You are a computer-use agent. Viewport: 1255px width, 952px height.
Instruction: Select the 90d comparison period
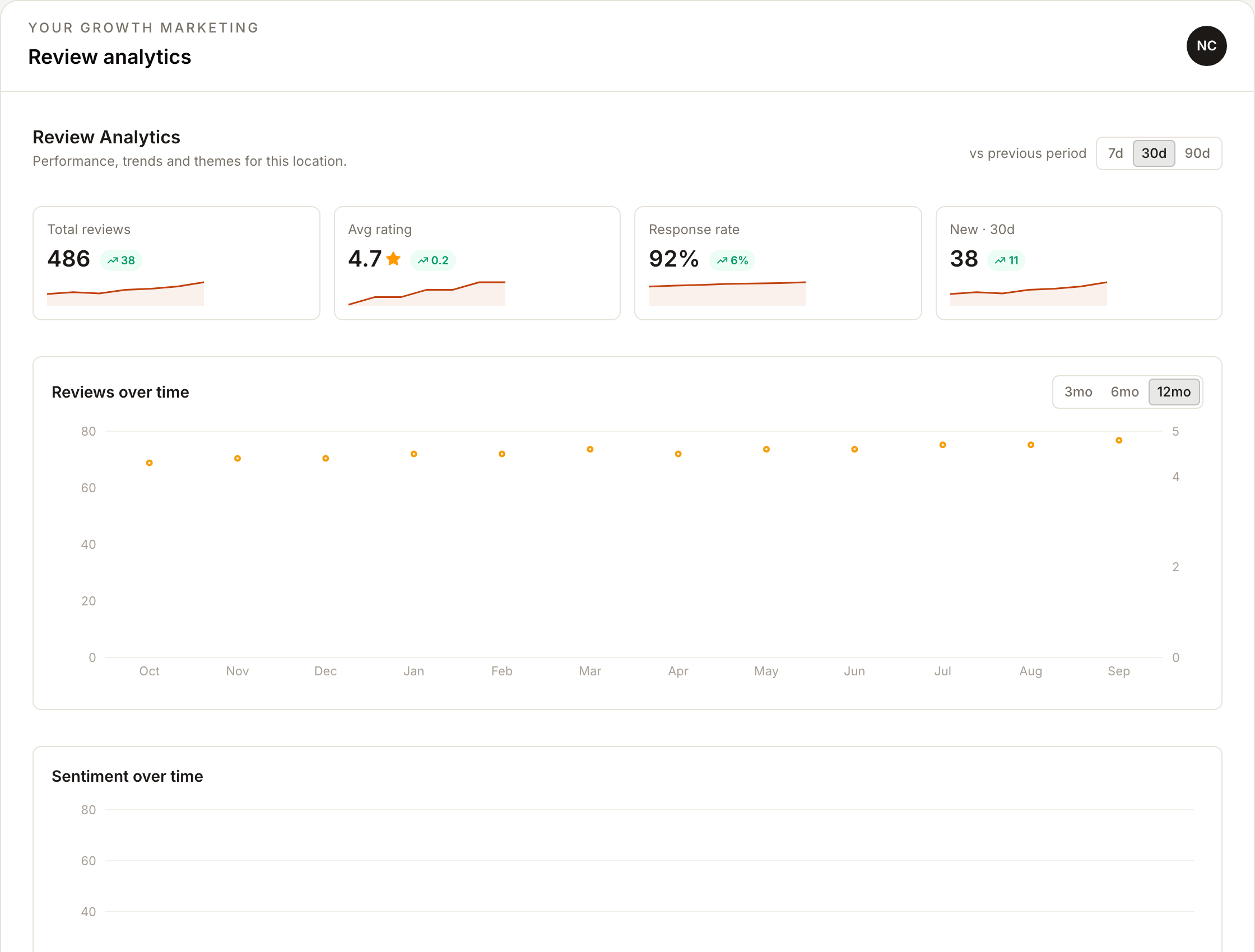pos(1197,153)
